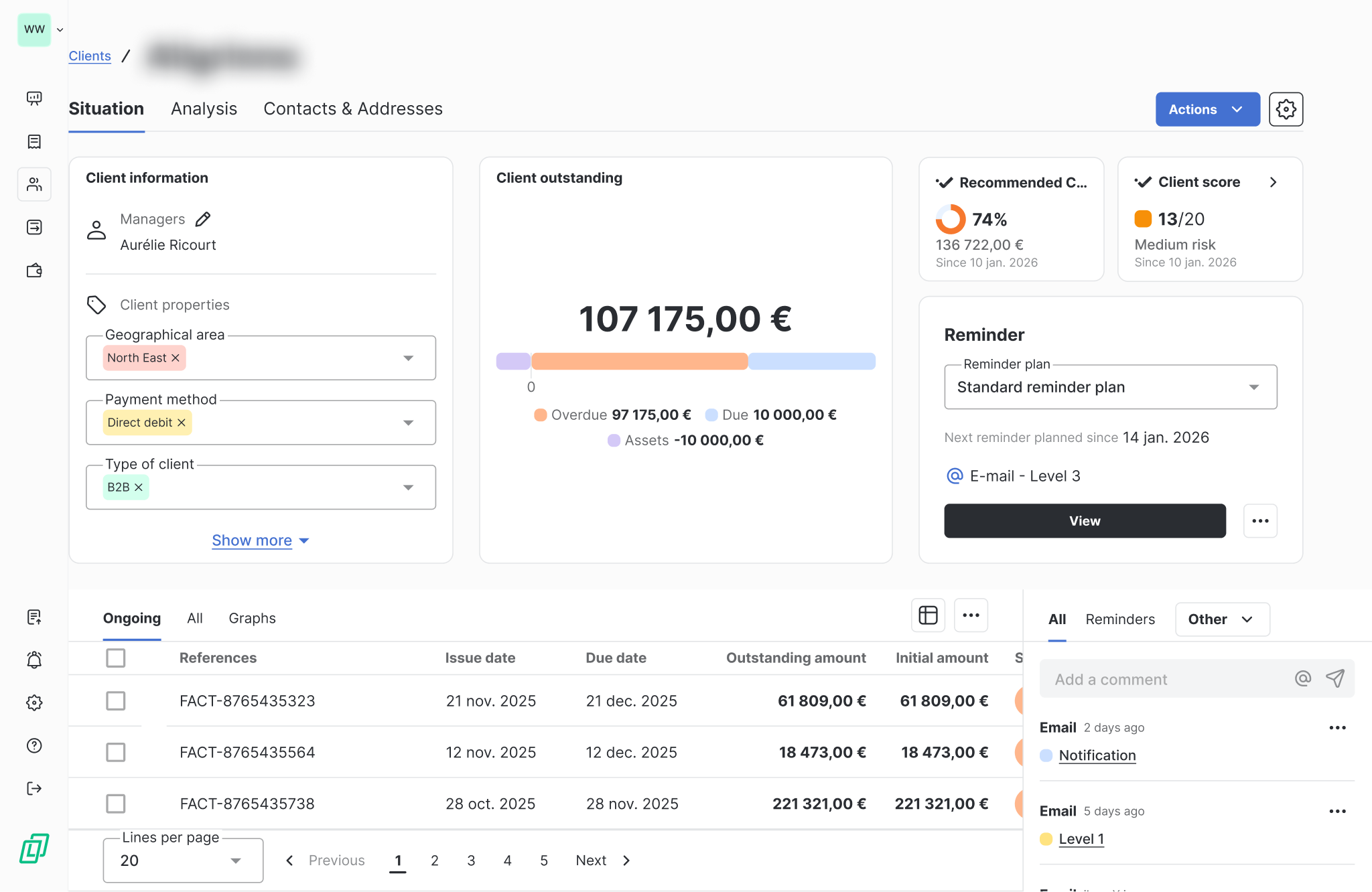This screenshot has width=1372, height=892.
Task: Click the send comment paper plane icon
Action: [x=1335, y=678]
